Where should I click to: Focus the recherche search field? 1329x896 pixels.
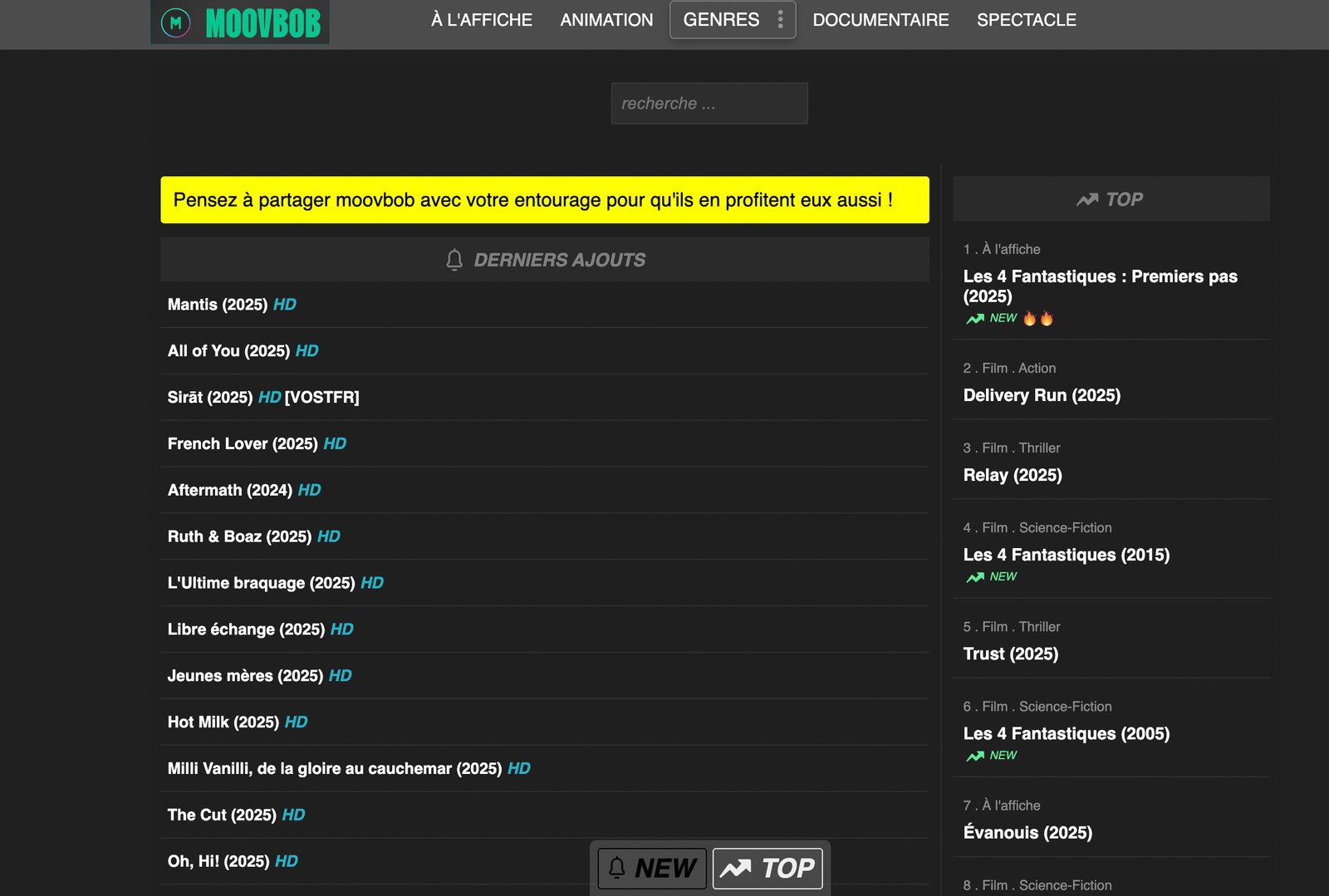pyautogui.click(x=709, y=104)
